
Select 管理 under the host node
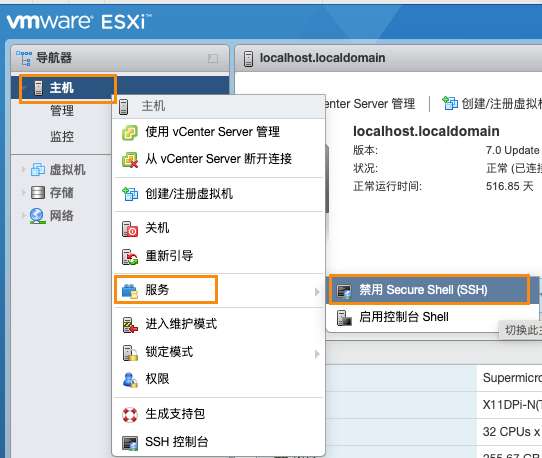click(x=62, y=111)
